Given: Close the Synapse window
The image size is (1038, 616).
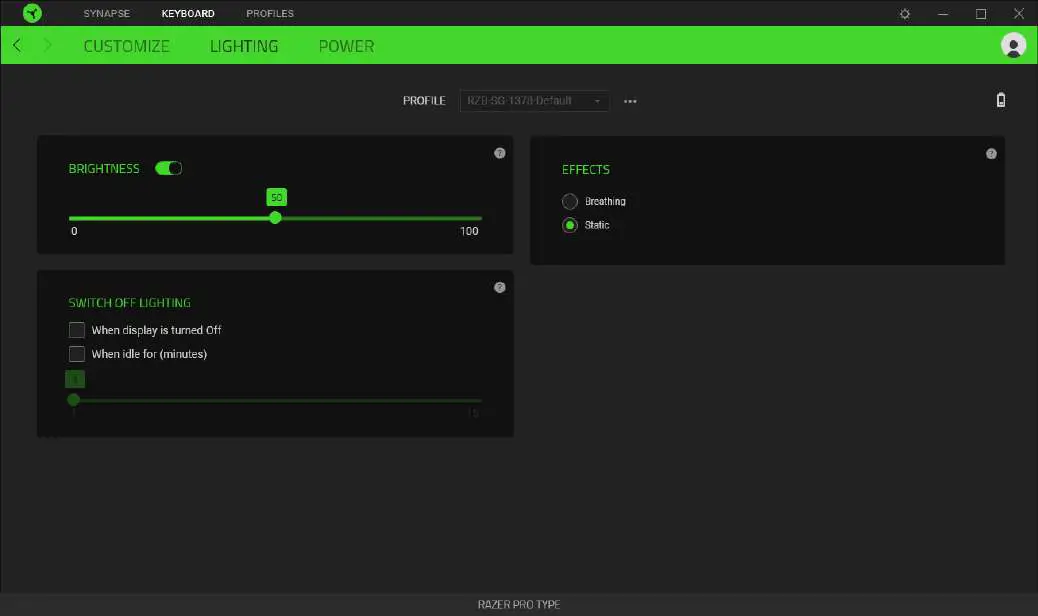Looking at the screenshot, I should pos(1019,13).
